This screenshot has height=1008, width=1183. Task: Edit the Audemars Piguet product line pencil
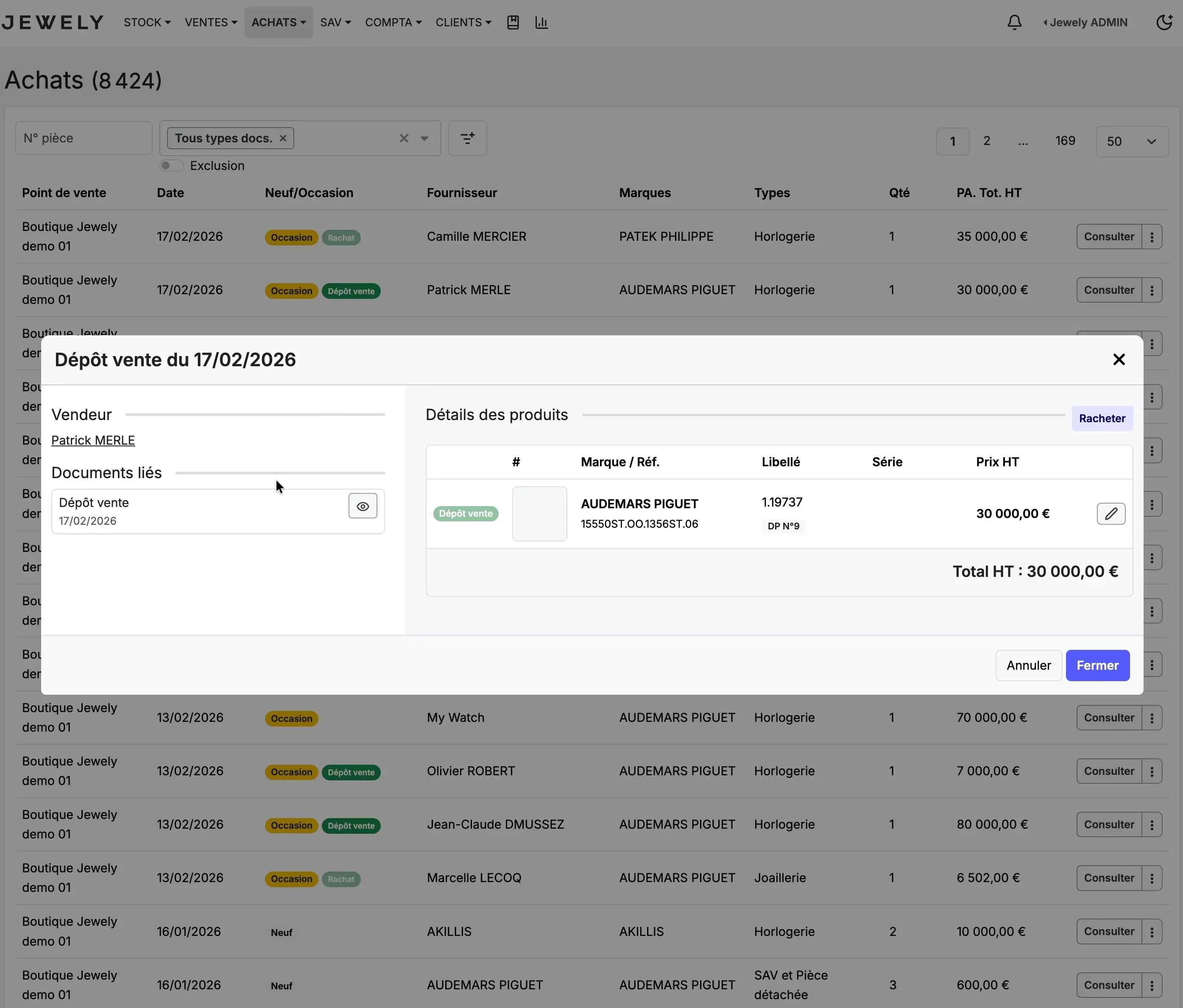(x=1110, y=514)
